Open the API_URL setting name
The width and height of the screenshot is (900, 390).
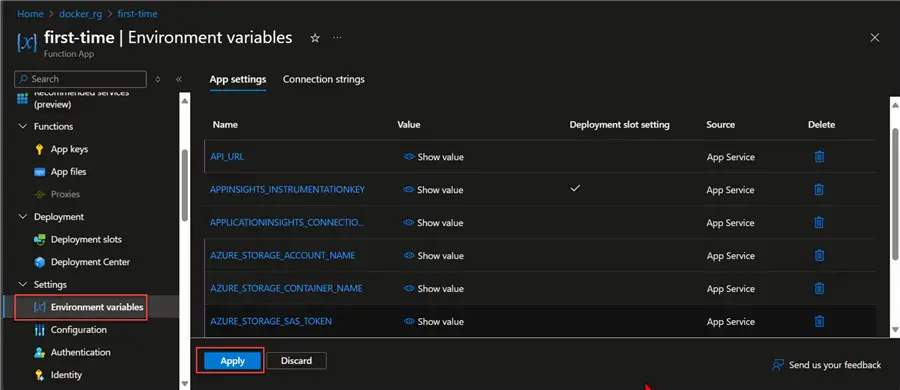pyautogui.click(x=227, y=156)
